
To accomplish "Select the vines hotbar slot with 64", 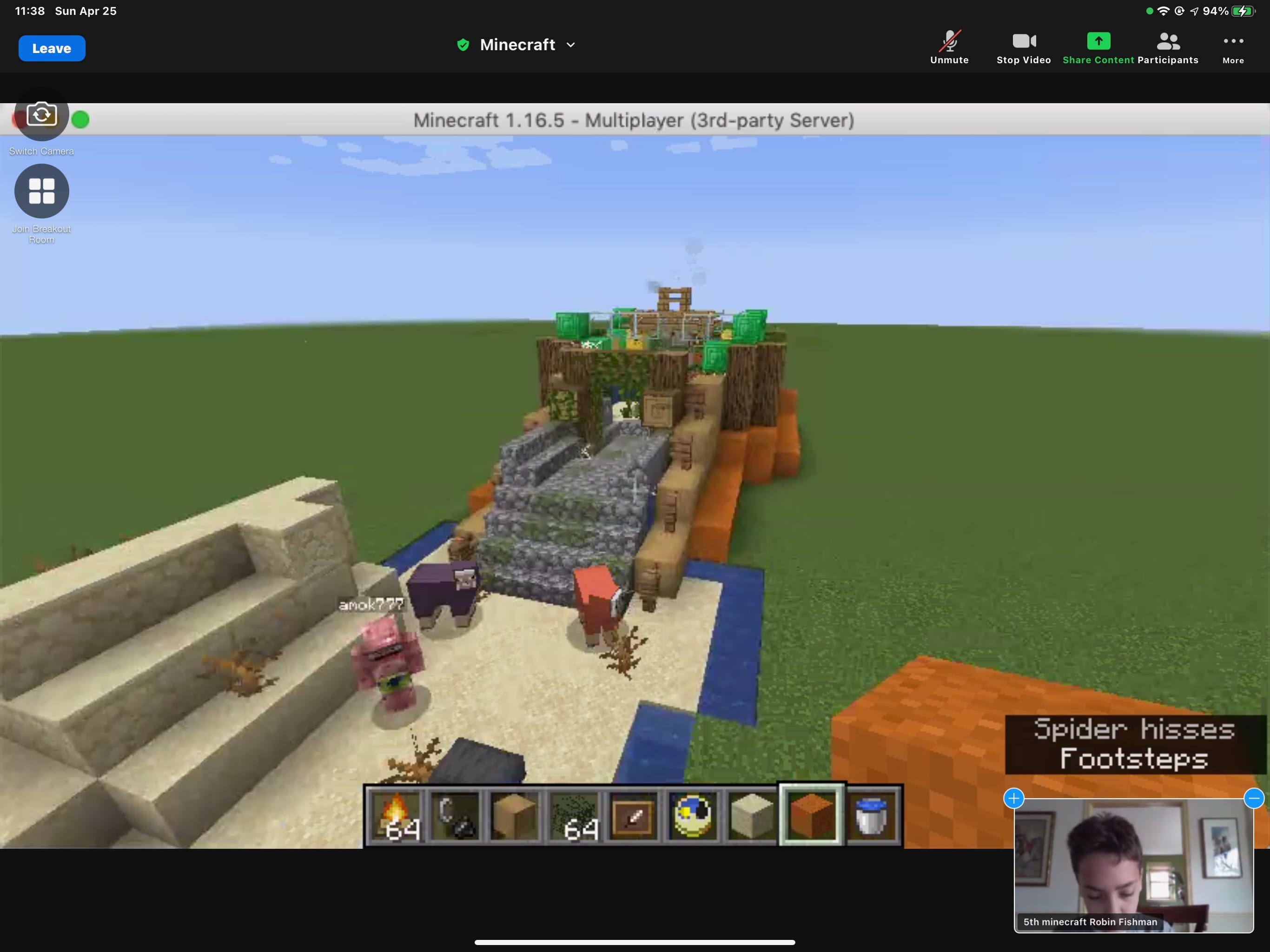I will coord(574,815).
